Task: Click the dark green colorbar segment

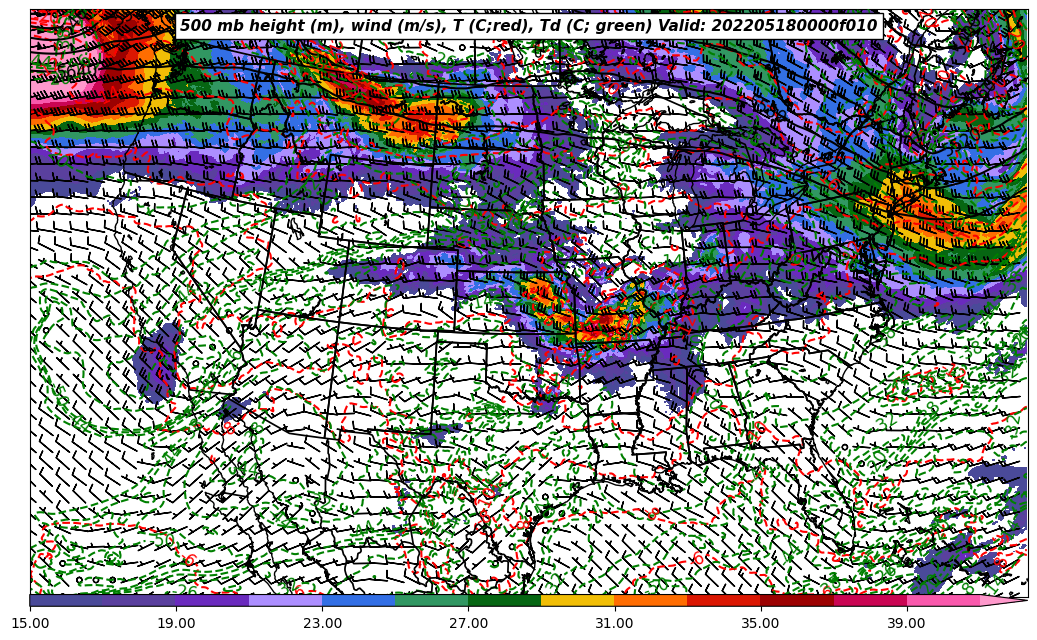Action: click(504, 601)
